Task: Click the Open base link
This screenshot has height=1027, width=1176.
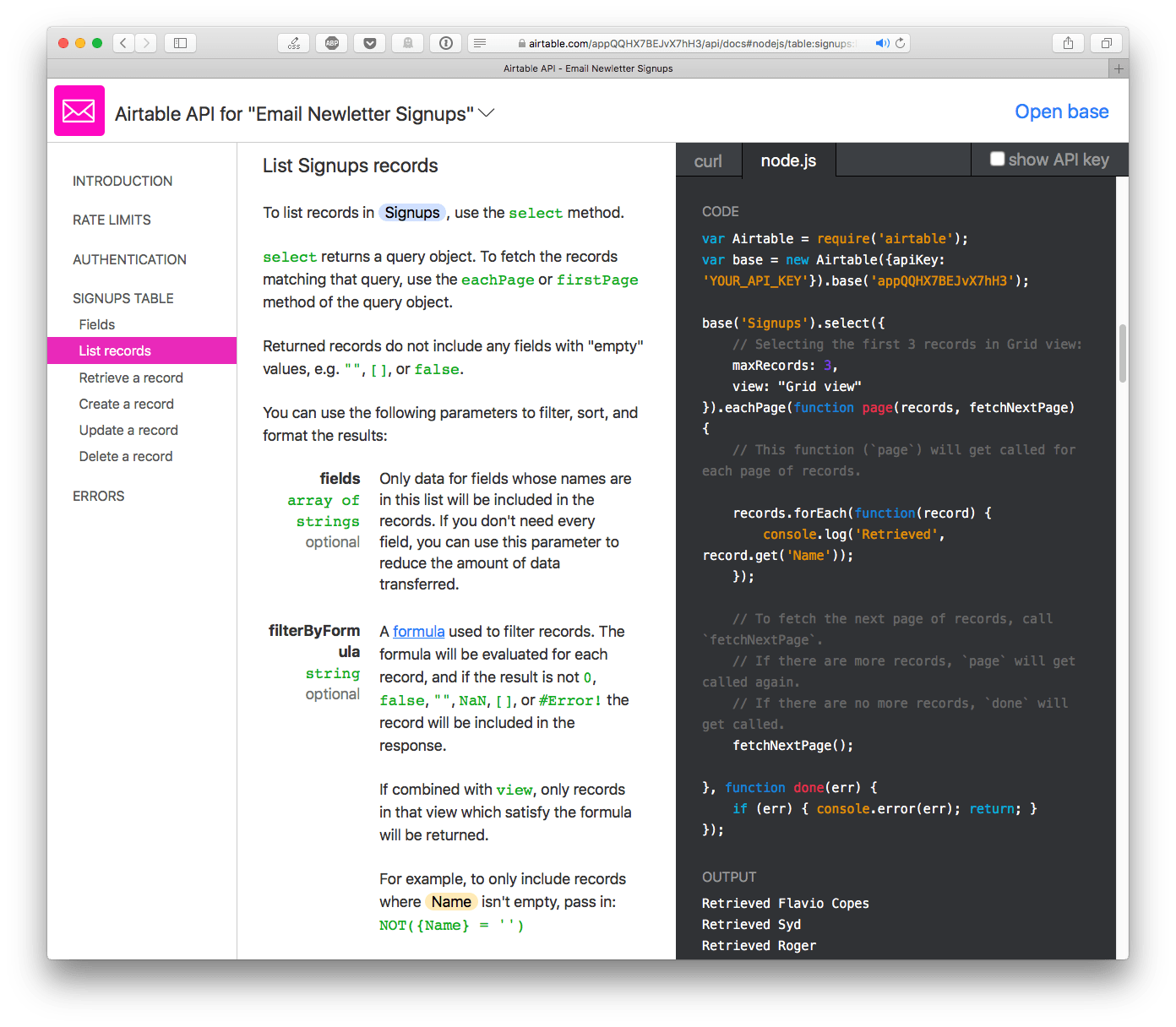Action: point(1061,111)
